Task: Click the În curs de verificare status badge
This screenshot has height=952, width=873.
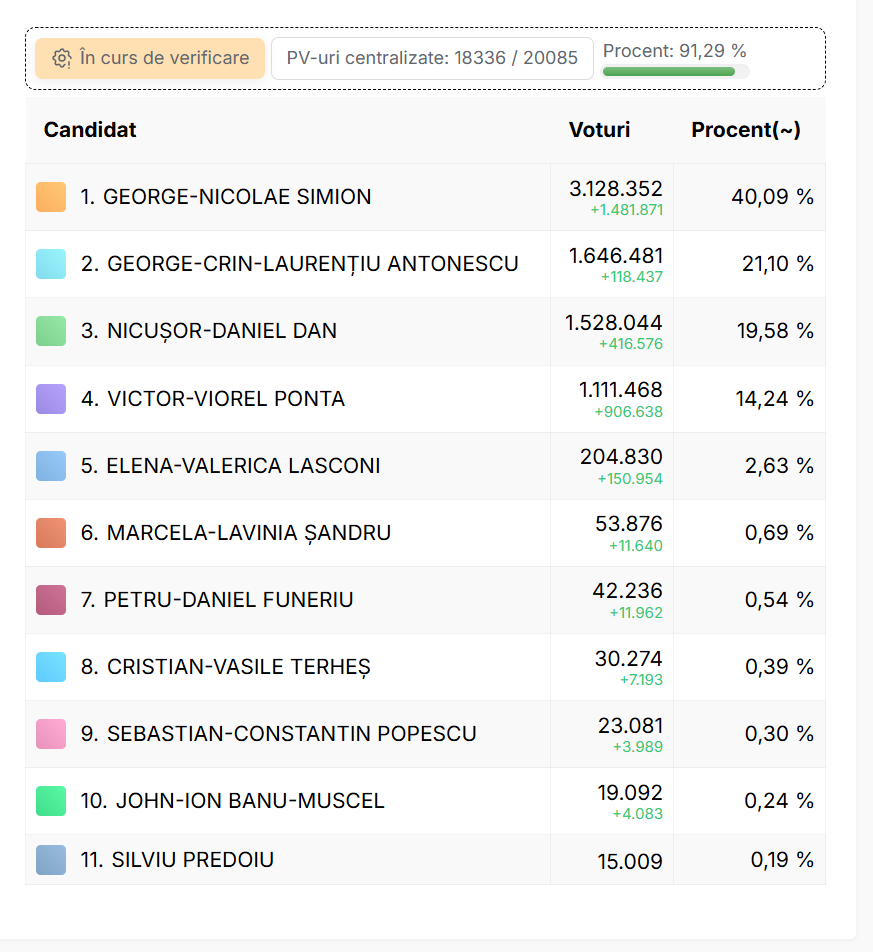Action: (x=150, y=58)
